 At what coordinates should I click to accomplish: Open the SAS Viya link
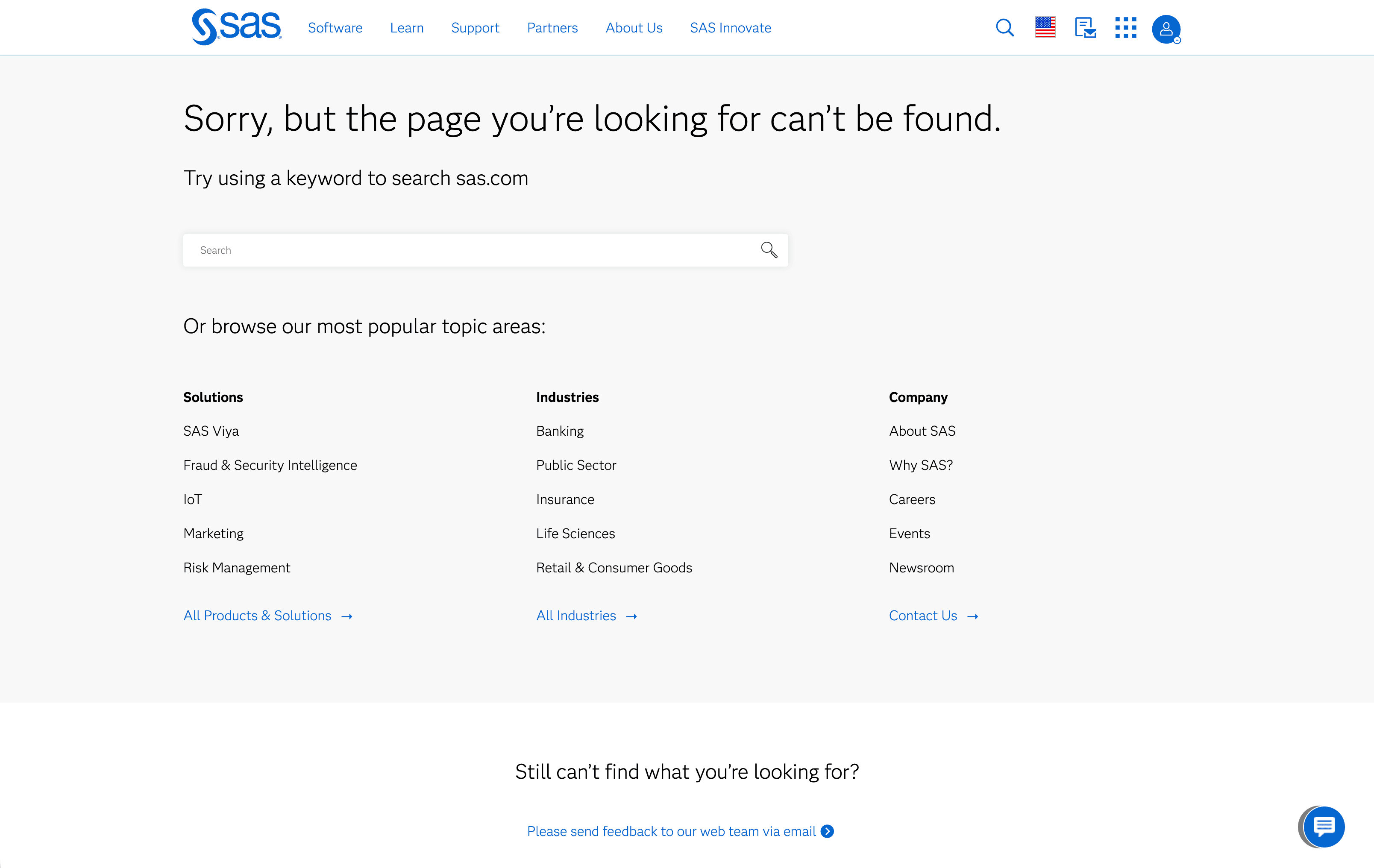[x=211, y=431]
